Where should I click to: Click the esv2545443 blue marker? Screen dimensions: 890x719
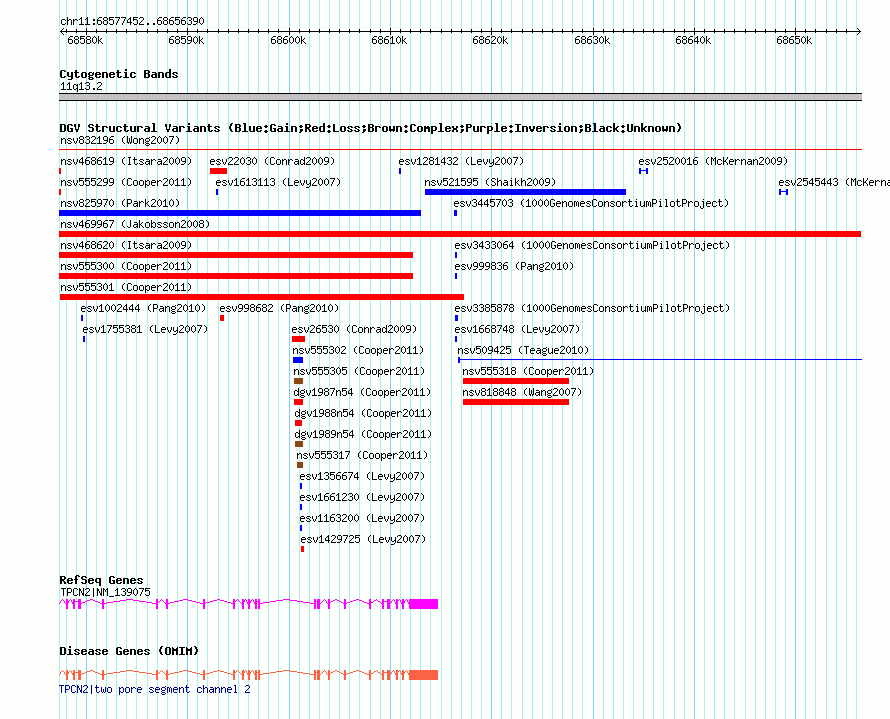(x=783, y=192)
